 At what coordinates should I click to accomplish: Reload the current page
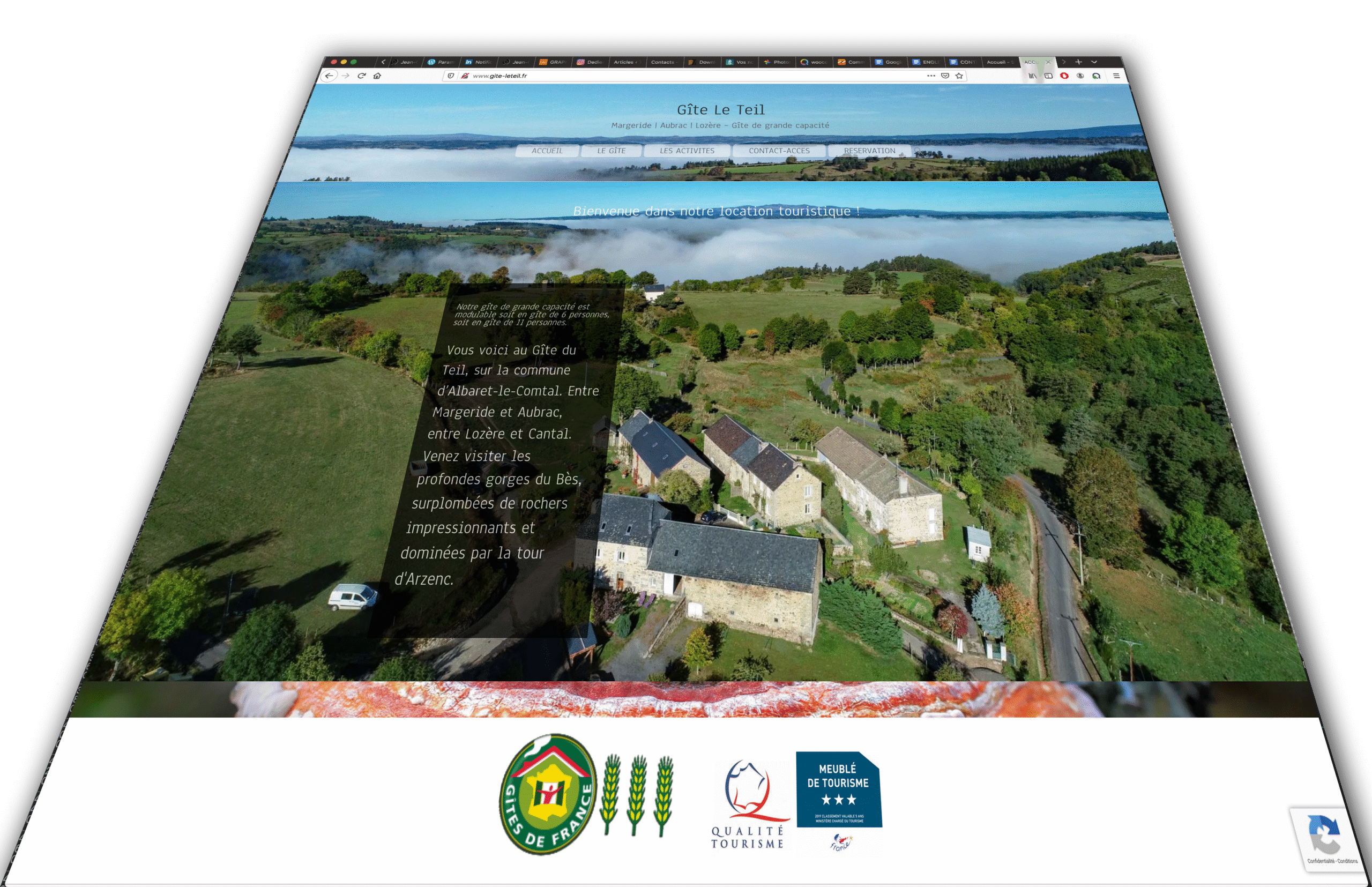tap(362, 76)
